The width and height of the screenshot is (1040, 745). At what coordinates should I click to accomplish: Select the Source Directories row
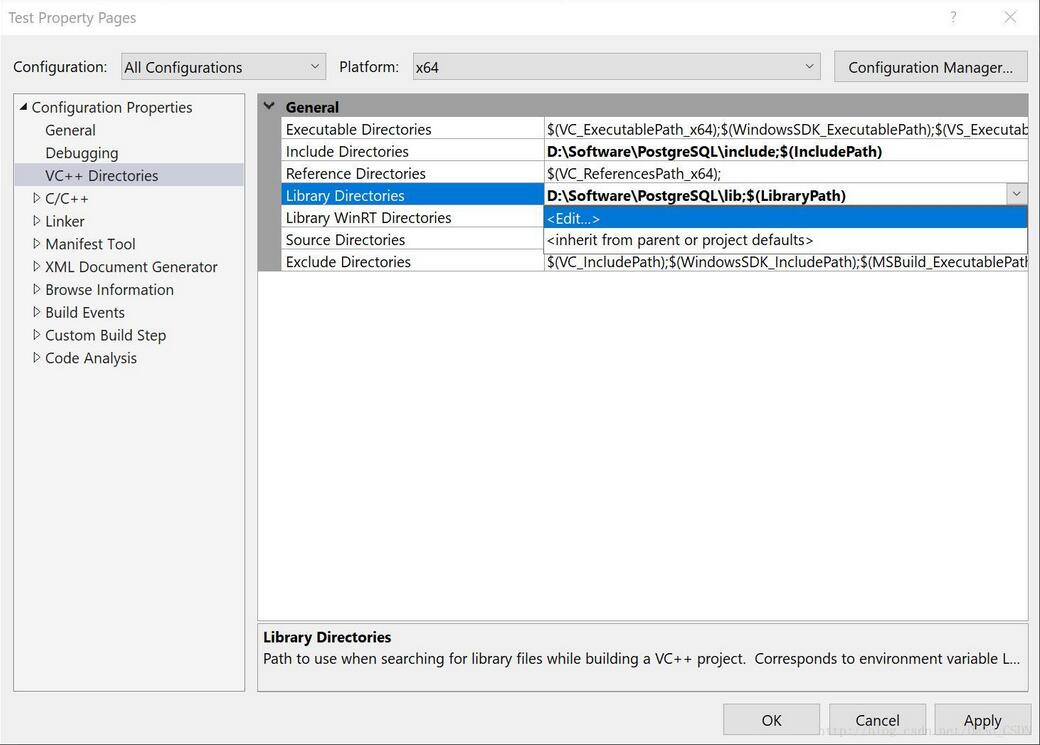[412, 239]
